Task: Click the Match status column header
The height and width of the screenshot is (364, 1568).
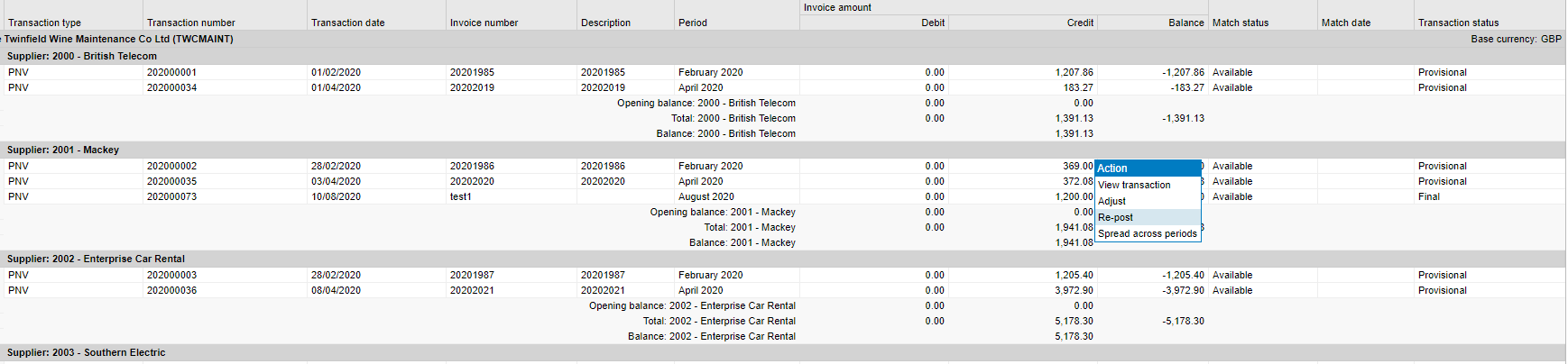Action: pos(1240,23)
